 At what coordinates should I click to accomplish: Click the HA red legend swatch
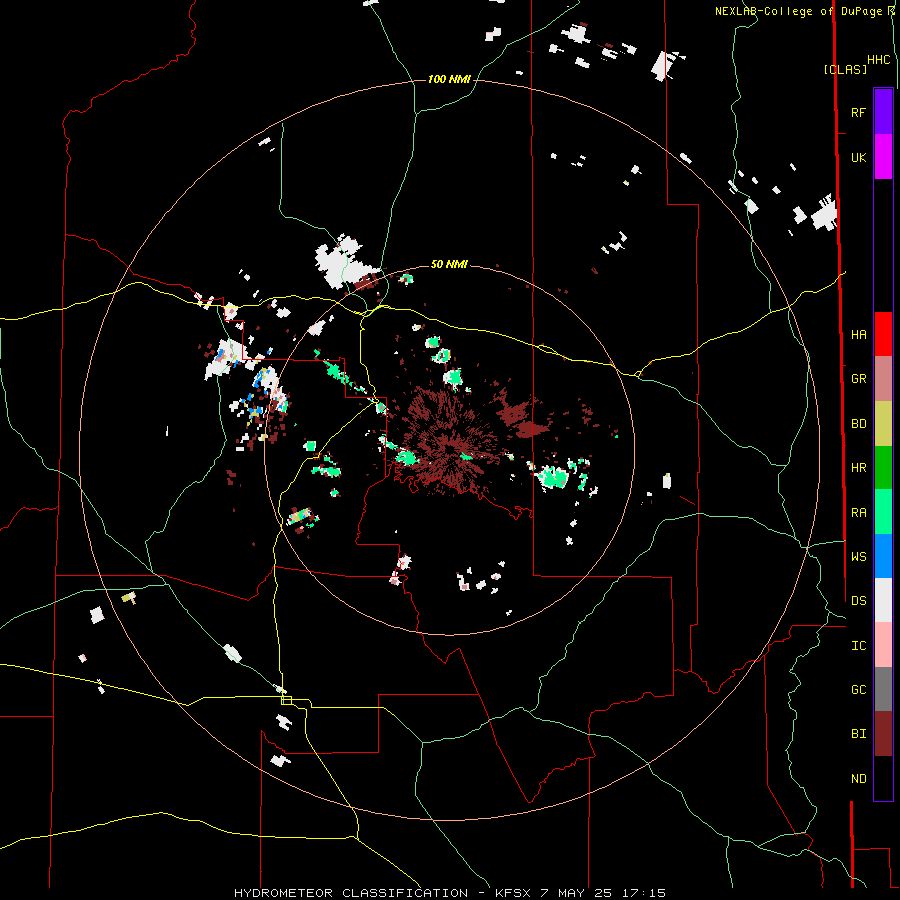[883, 334]
